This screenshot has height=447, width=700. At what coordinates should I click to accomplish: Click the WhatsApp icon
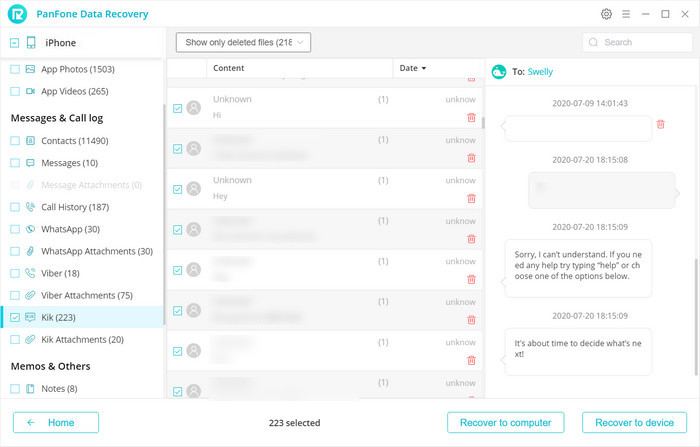click(x=30, y=229)
